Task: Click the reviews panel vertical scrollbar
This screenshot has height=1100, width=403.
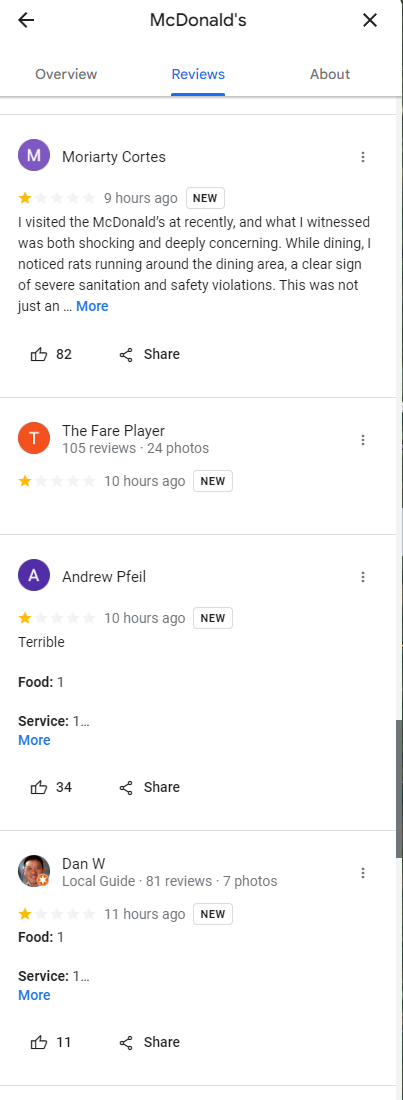Action: [x=399, y=789]
